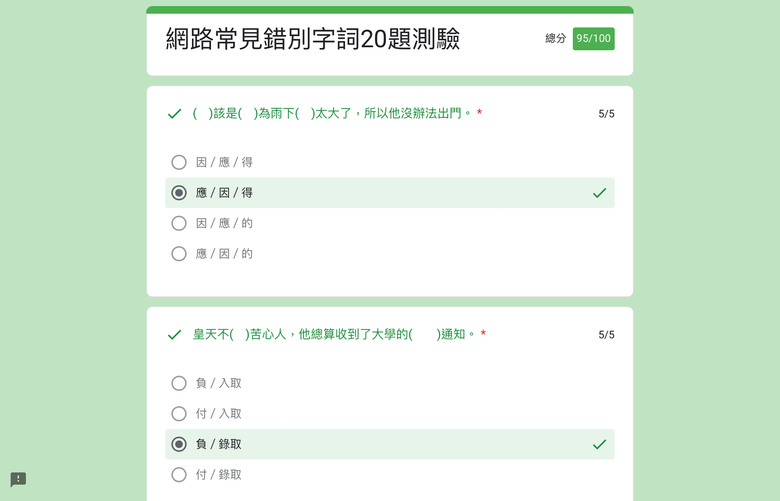Click the question text about 雨下太大了

(332, 113)
